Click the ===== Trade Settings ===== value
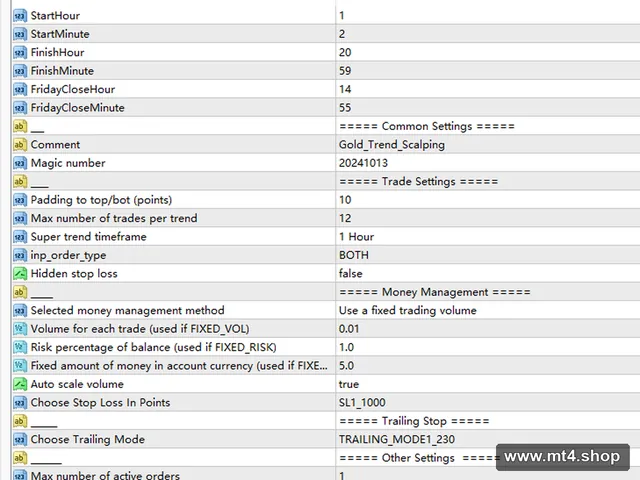The image size is (640, 480). pyautogui.click(x=419, y=181)
